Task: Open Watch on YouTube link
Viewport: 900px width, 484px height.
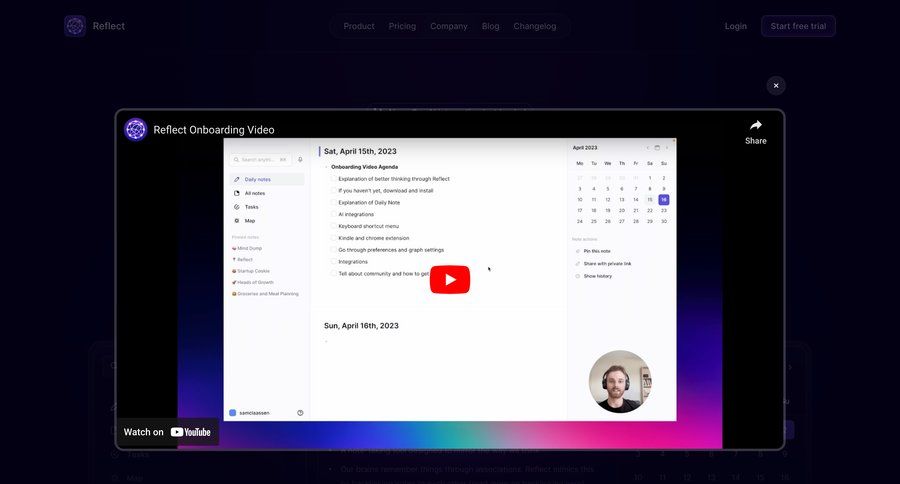Action: point(167,432)
